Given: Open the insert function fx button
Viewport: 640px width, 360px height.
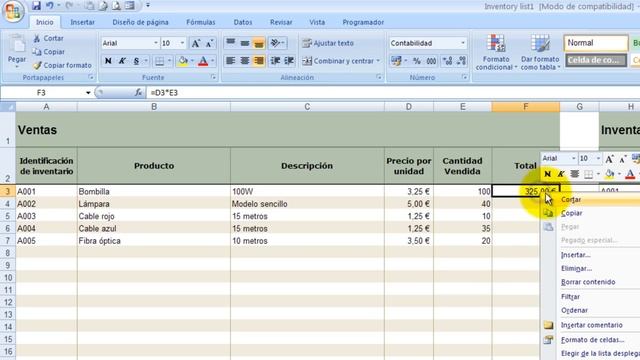Looking at the screenshot, I should 139,93.
